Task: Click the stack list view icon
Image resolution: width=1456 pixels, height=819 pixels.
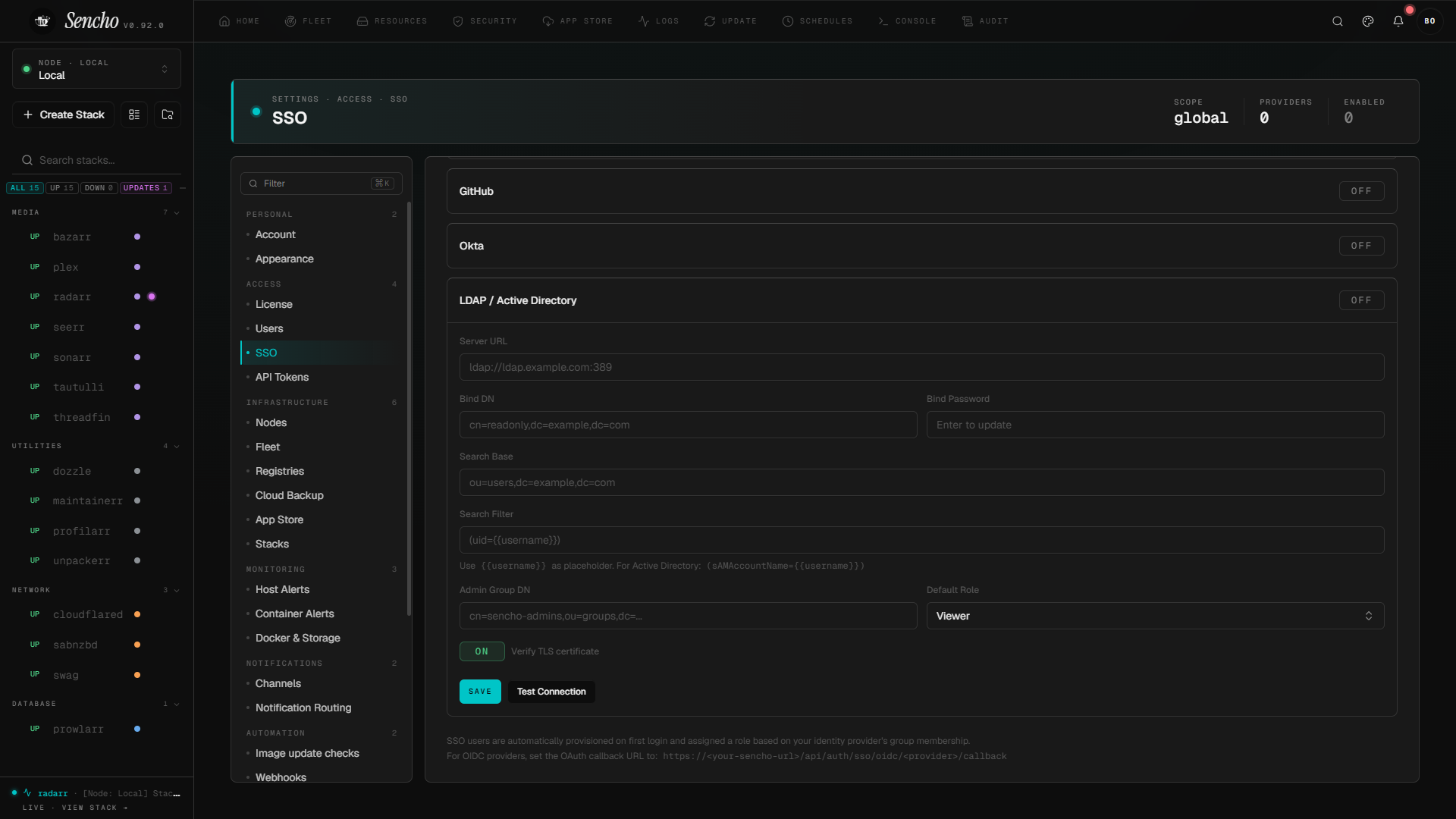Action: (134, 115)
